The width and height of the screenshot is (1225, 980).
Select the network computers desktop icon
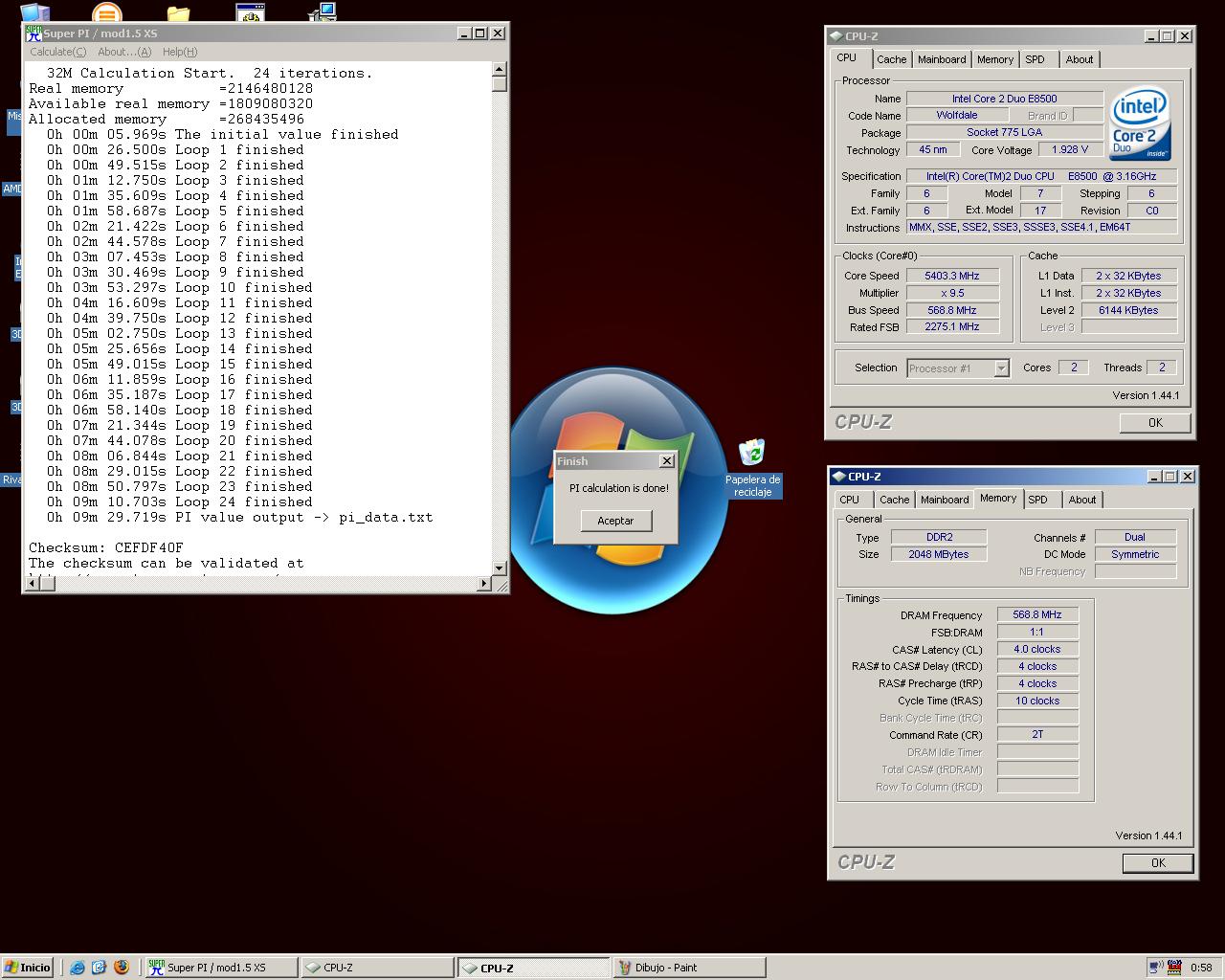[x=323, y=11]
